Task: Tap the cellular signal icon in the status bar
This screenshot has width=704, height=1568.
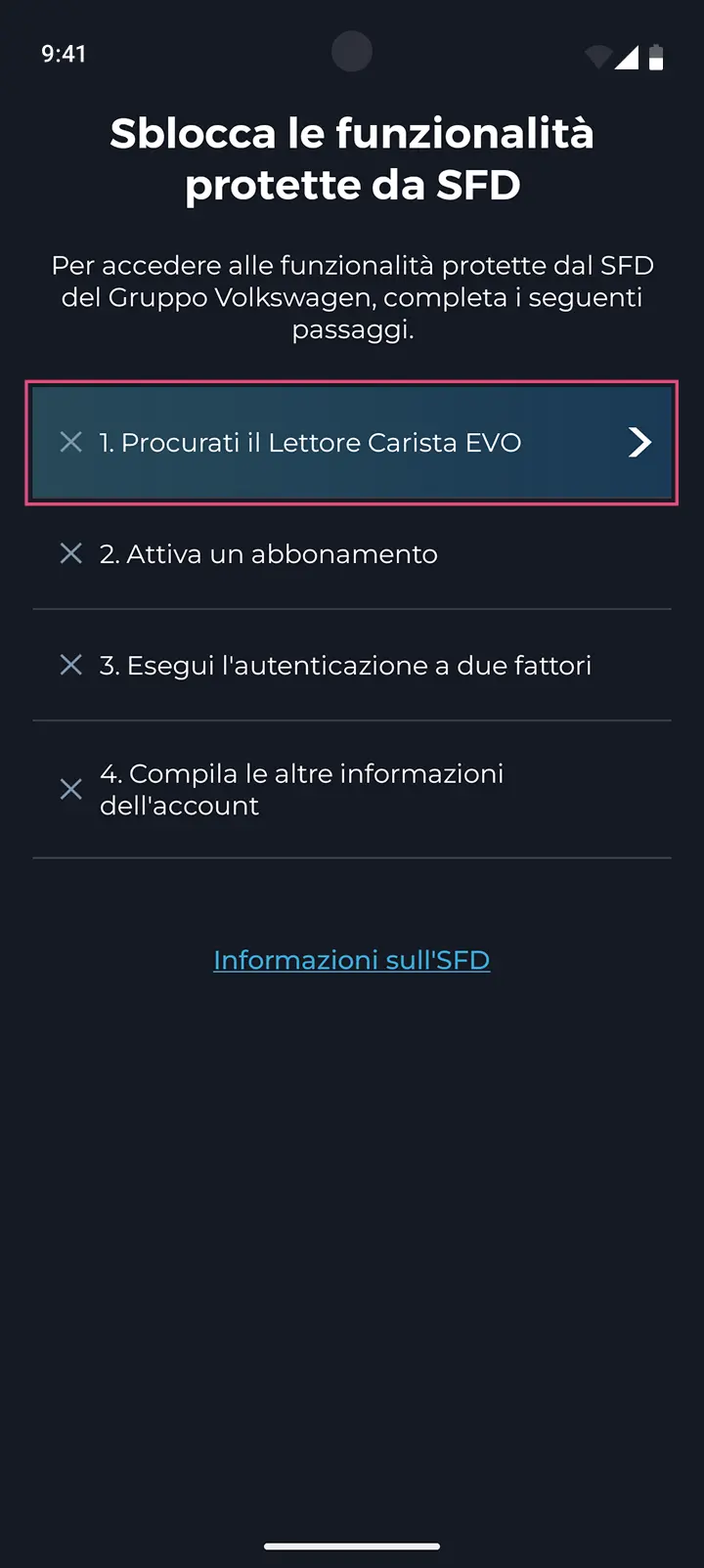Action: pos(629,56)
